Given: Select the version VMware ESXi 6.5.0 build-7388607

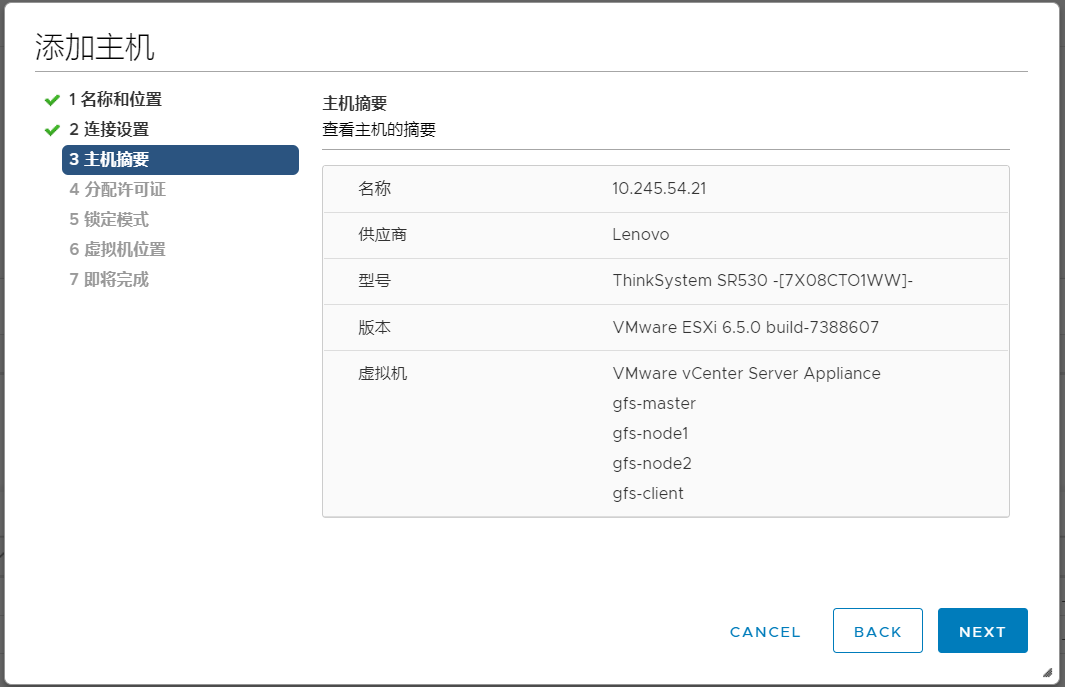Looking at the screenshot, I should click(x=745, y=328).
